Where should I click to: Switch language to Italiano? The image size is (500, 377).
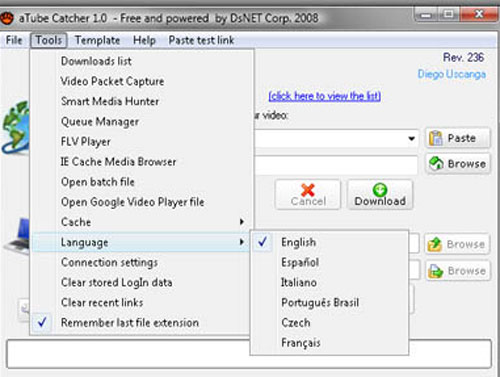click(x=329, y=282)
